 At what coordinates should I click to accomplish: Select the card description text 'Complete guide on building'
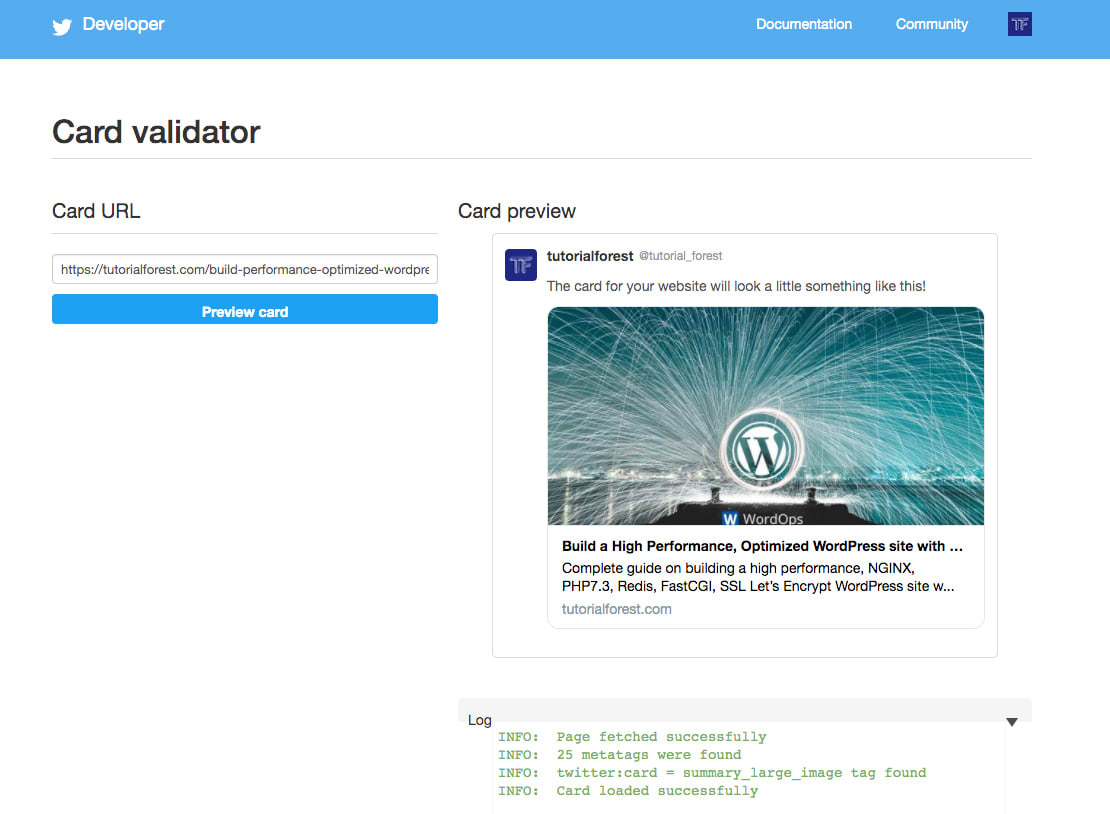click(757, 577)
